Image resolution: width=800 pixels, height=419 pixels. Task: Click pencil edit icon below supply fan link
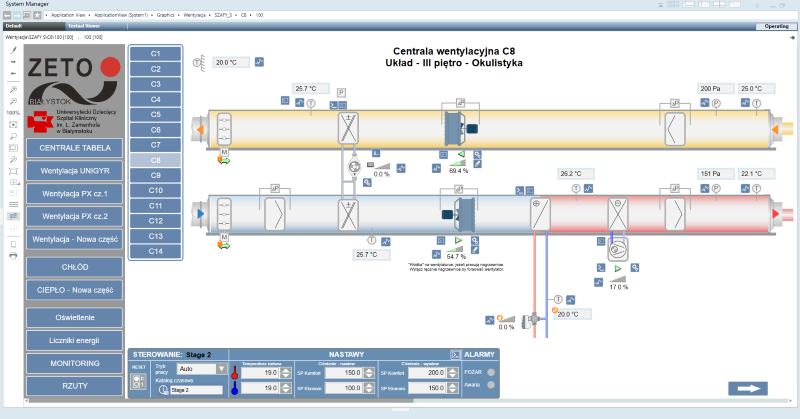tap(475, 250)
